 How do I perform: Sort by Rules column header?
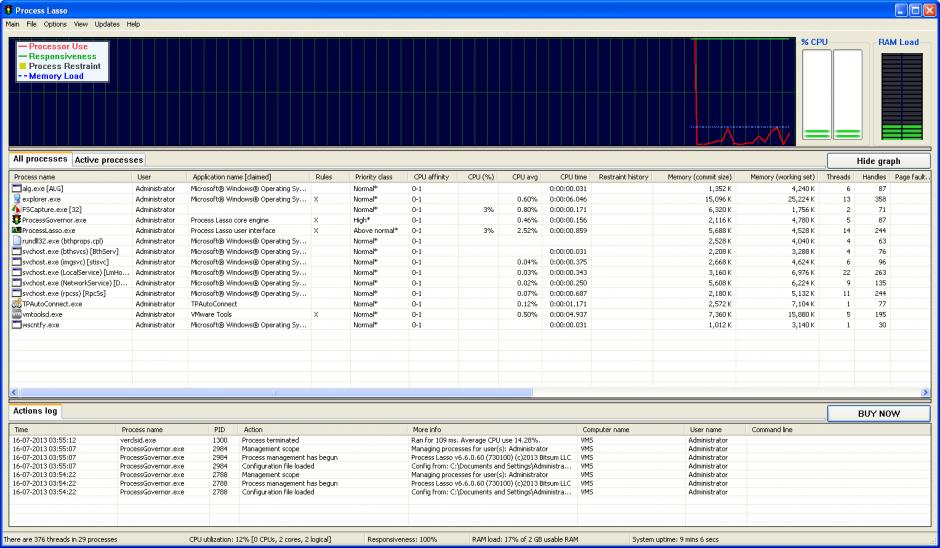point(330,177)
